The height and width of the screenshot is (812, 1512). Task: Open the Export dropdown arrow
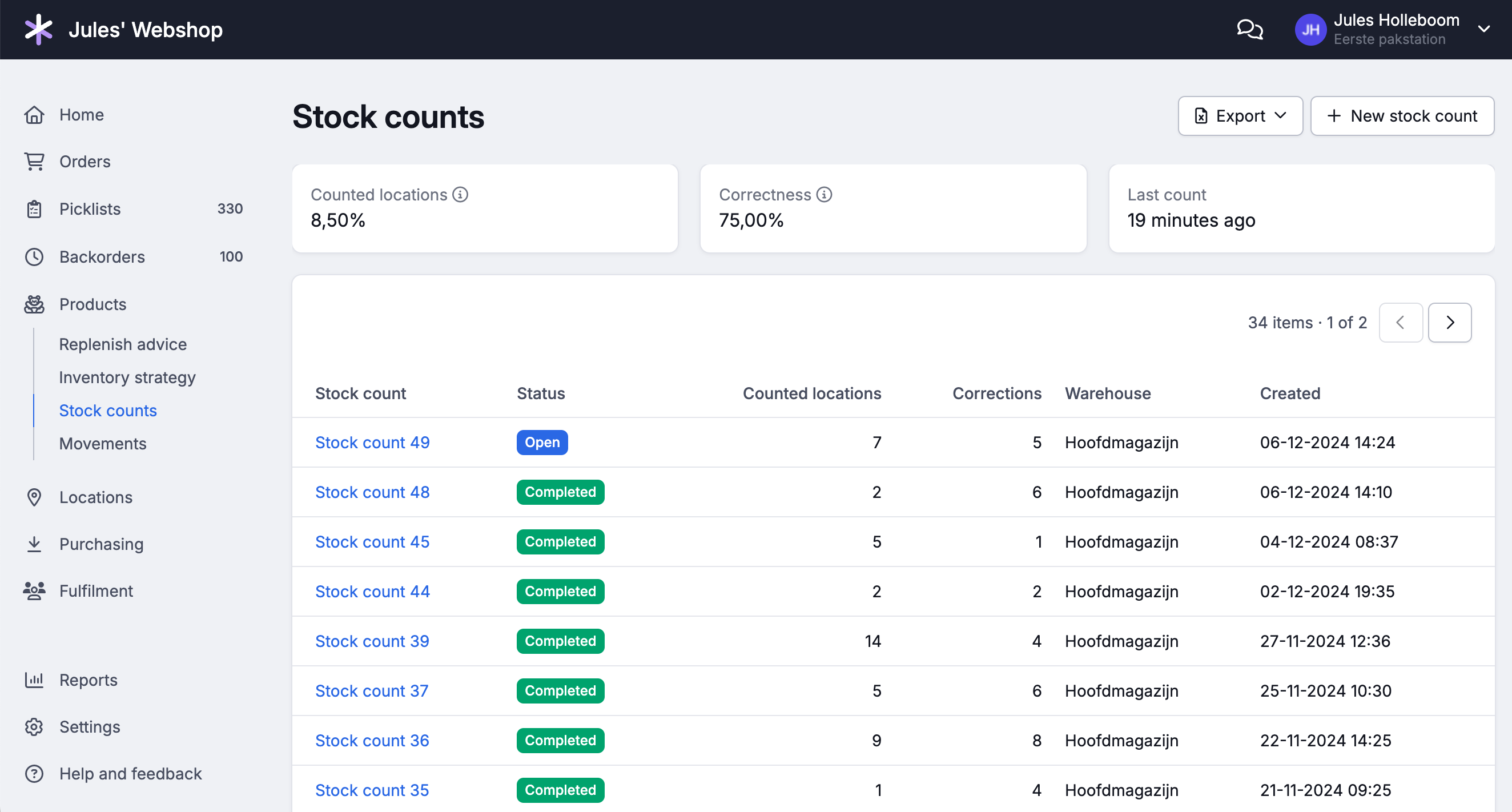[1281, 116]
